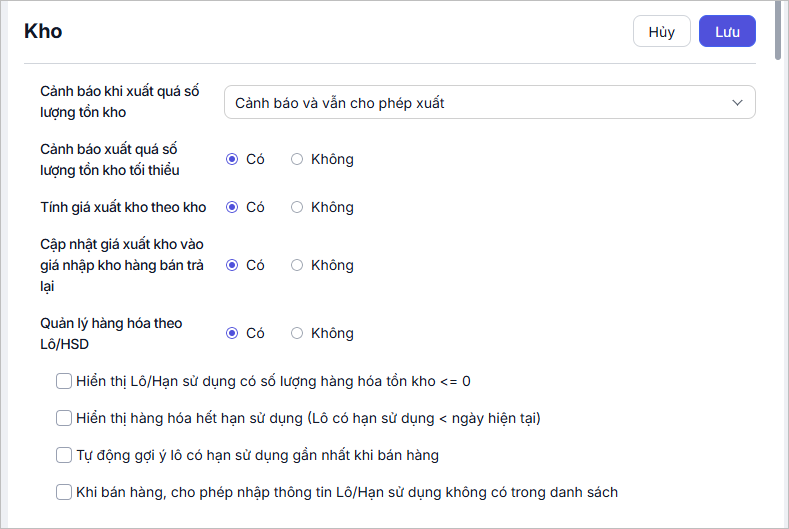Select Có for Tính giá xuất kho theo kho

coord(232,207)
